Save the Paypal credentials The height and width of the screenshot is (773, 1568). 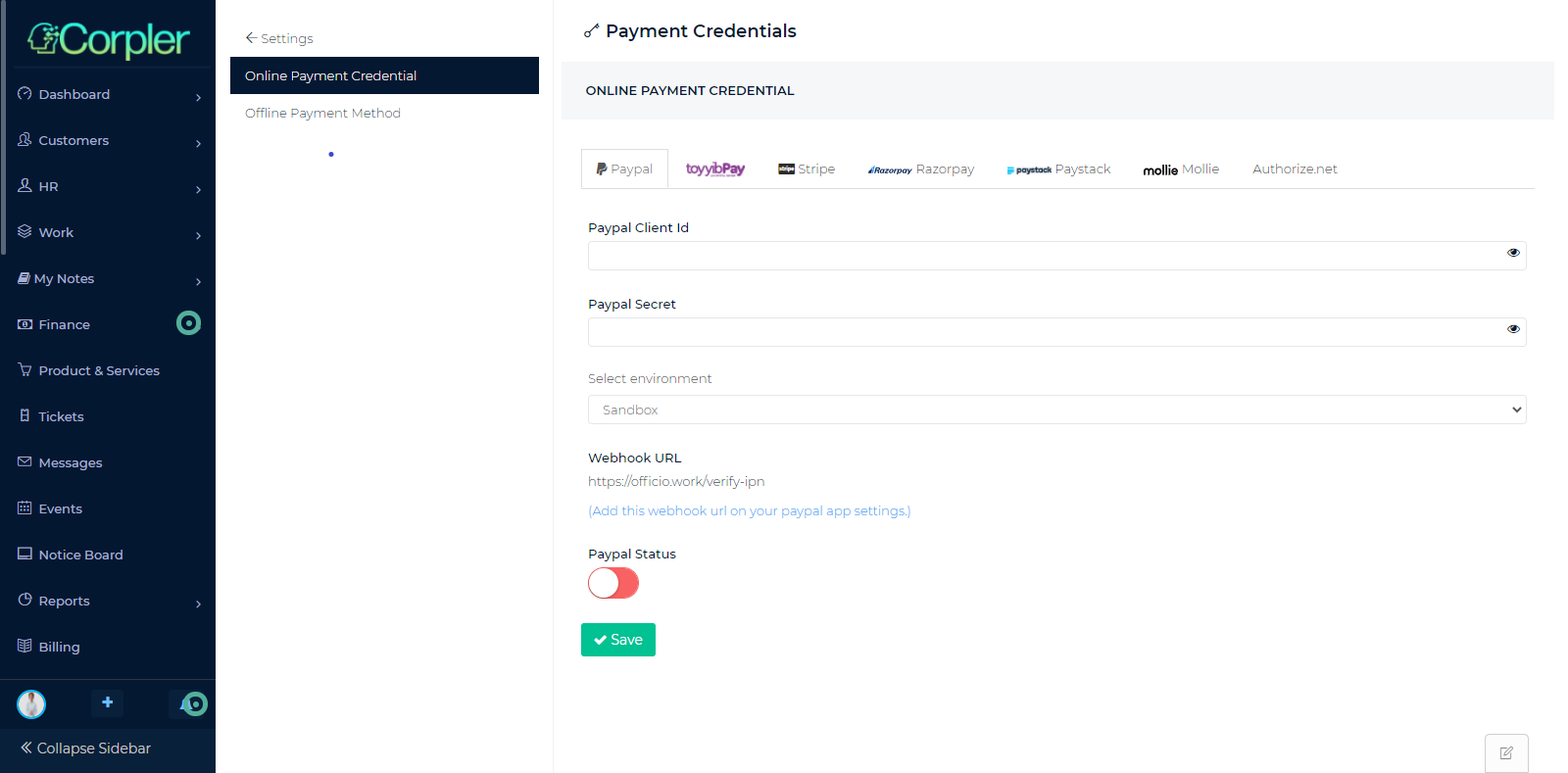(617, 640)
